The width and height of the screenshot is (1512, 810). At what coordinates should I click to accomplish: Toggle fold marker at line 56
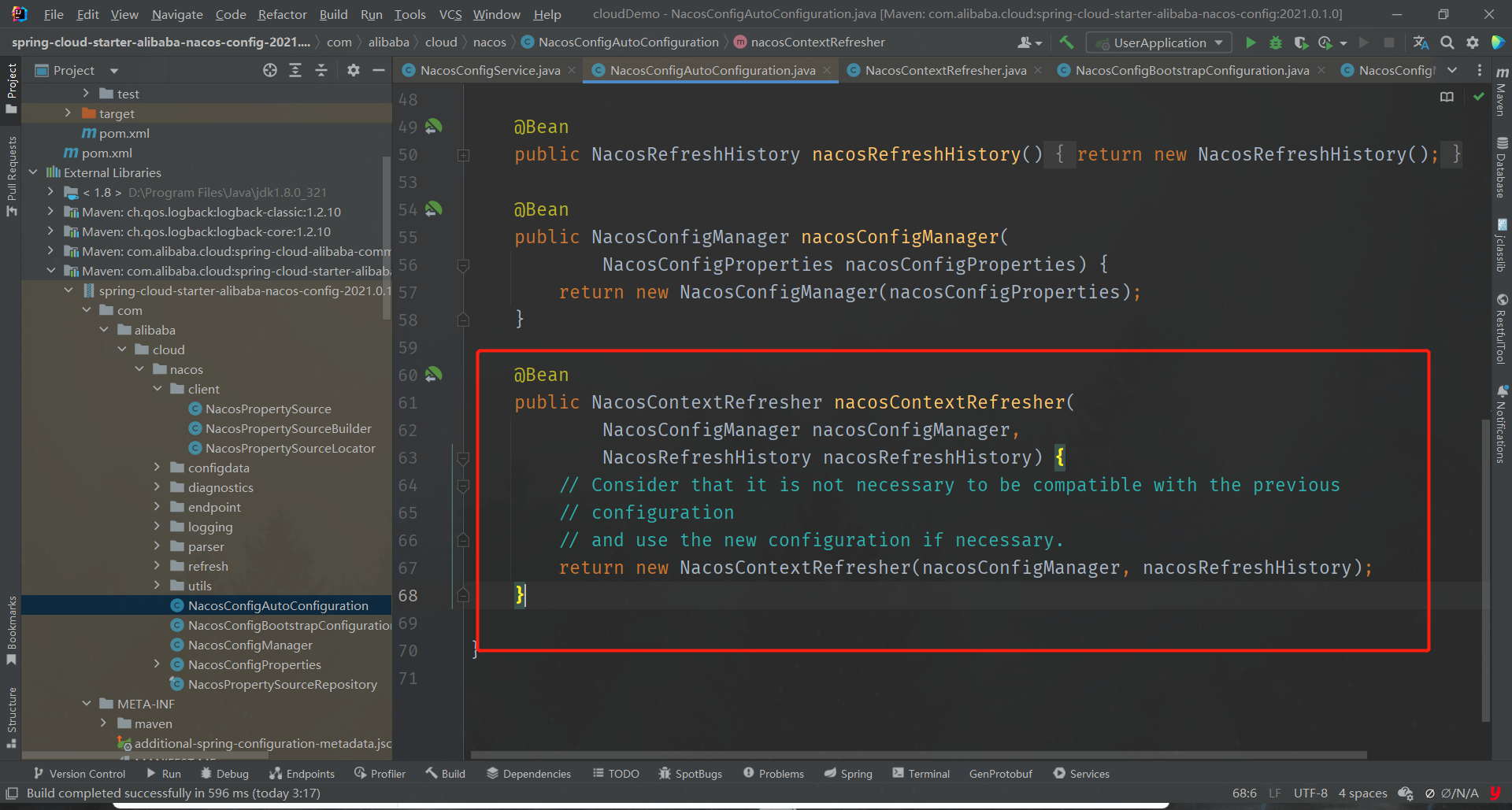(463, 265)
